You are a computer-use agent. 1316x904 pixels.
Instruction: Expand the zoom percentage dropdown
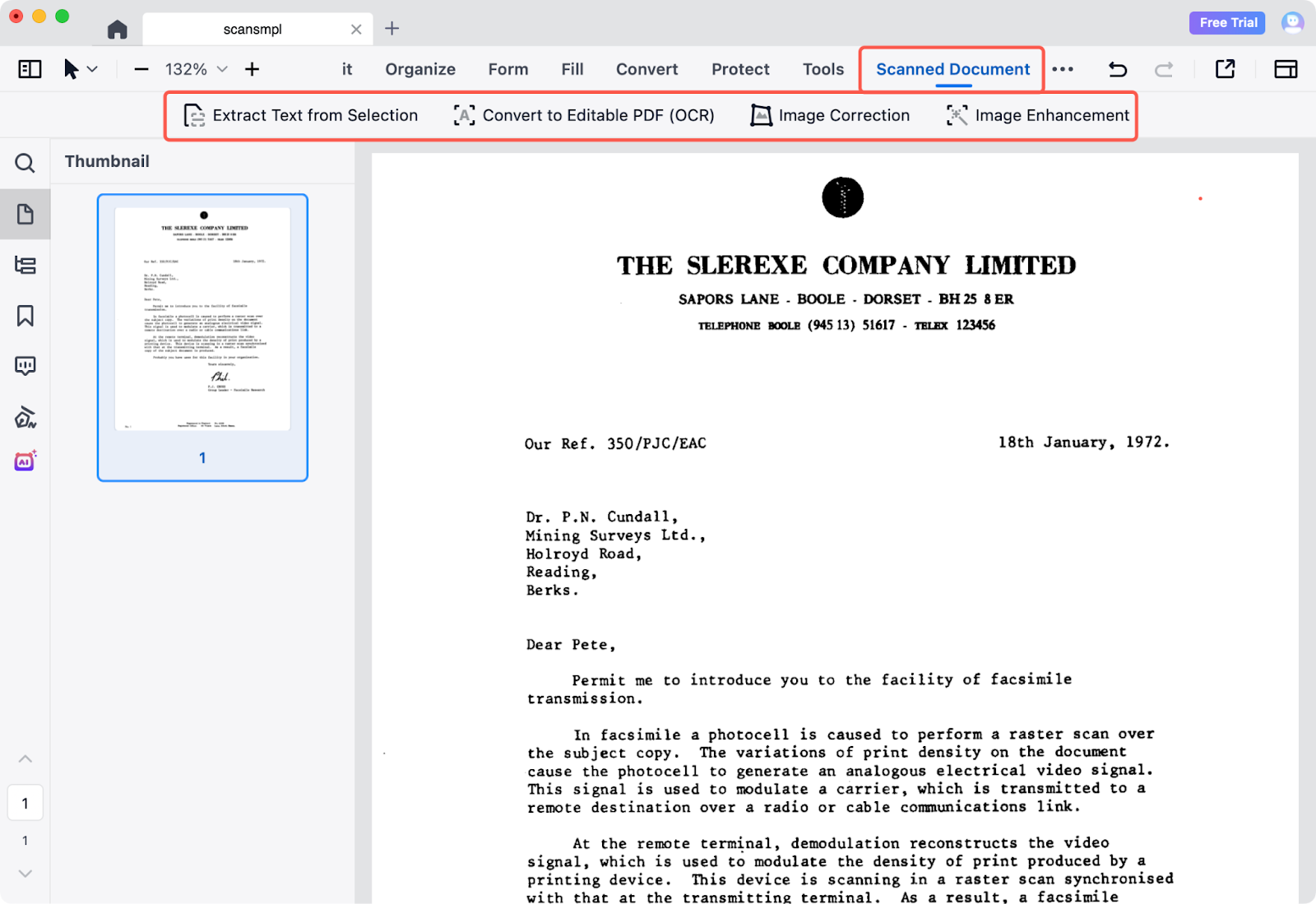[222, 69]
